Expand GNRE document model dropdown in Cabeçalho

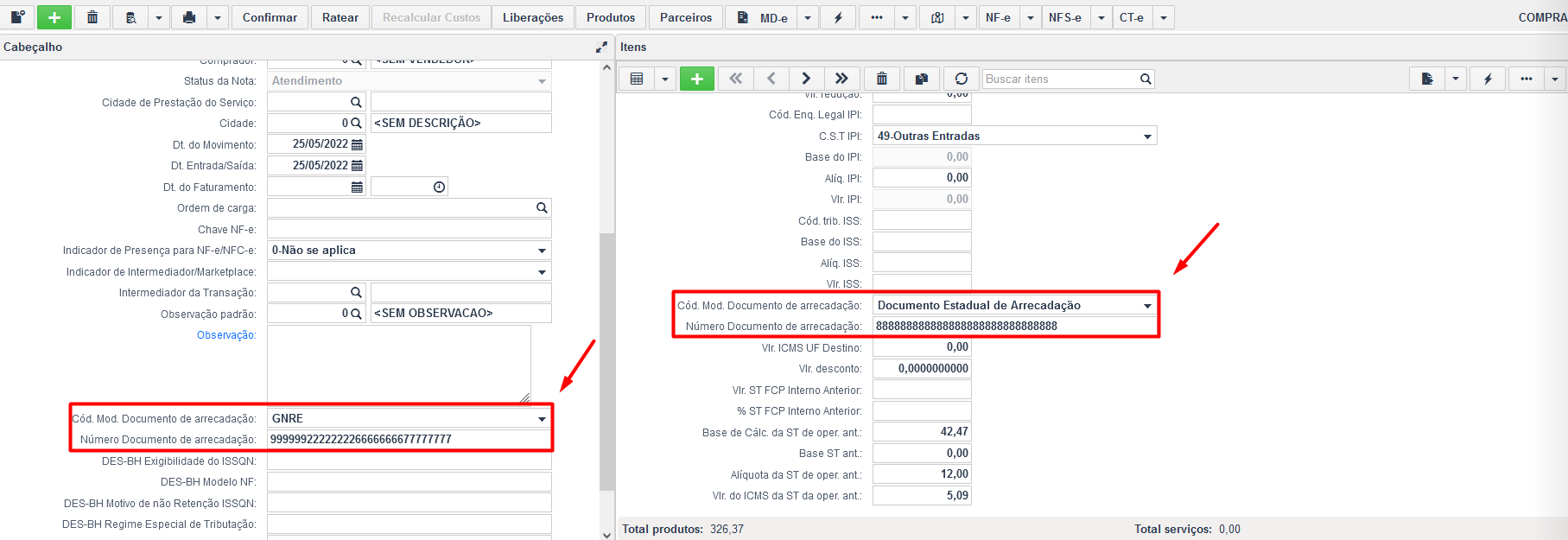[542, 419]
